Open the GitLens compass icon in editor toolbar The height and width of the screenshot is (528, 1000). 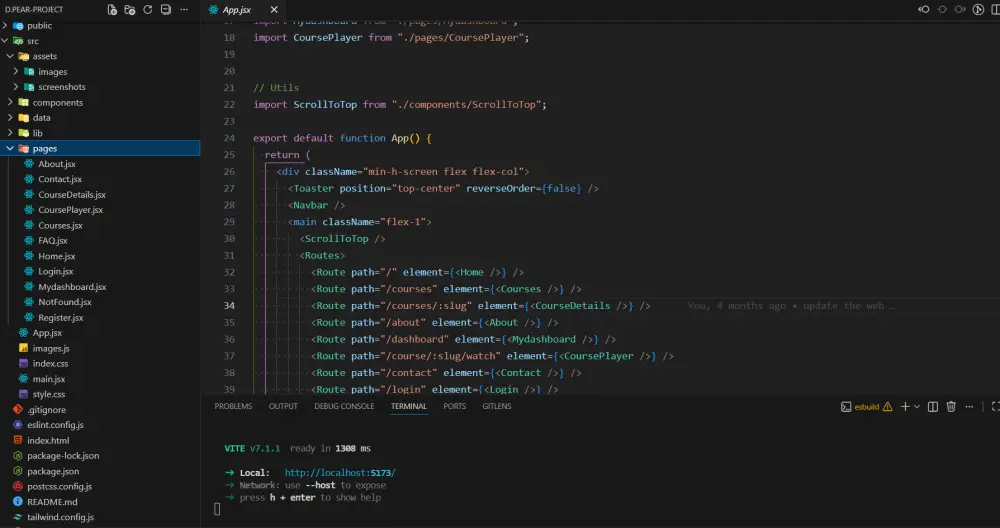978,10
